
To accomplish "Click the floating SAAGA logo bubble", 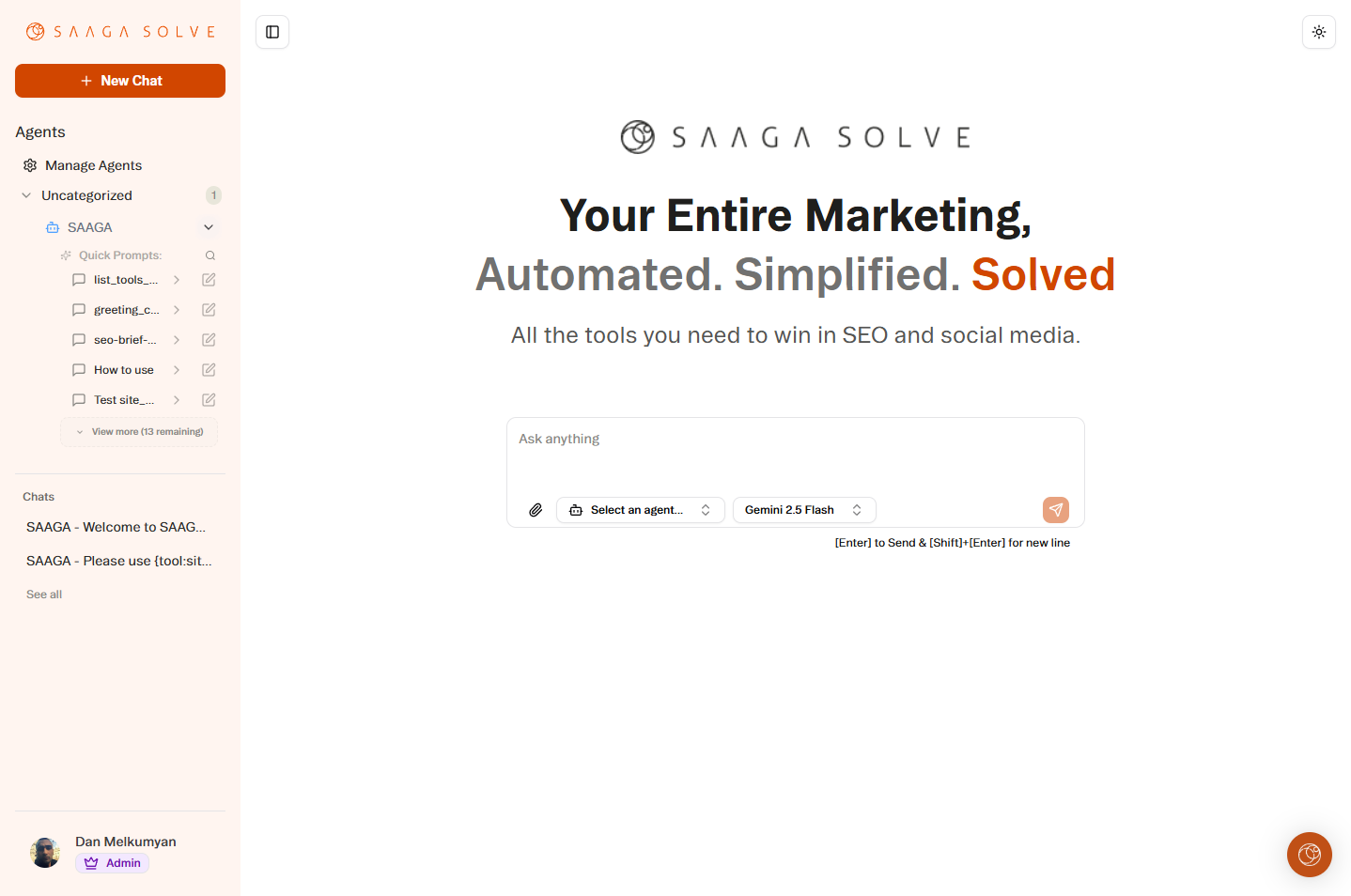I will point(1309,854).
